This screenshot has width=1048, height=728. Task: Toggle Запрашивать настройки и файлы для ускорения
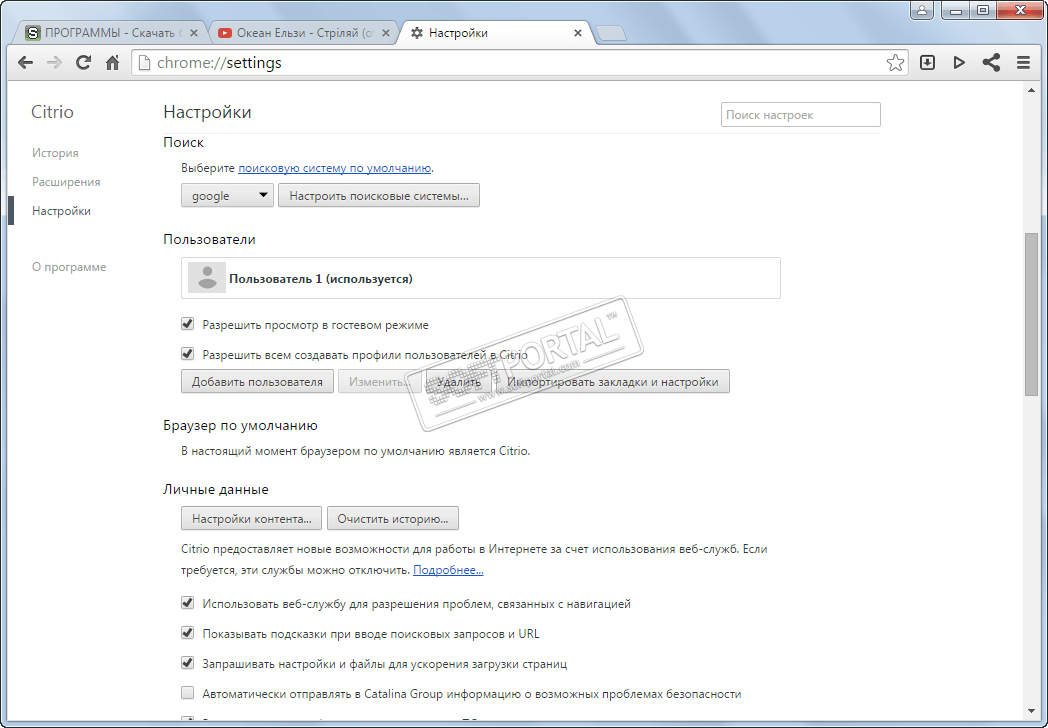(187, 663)
